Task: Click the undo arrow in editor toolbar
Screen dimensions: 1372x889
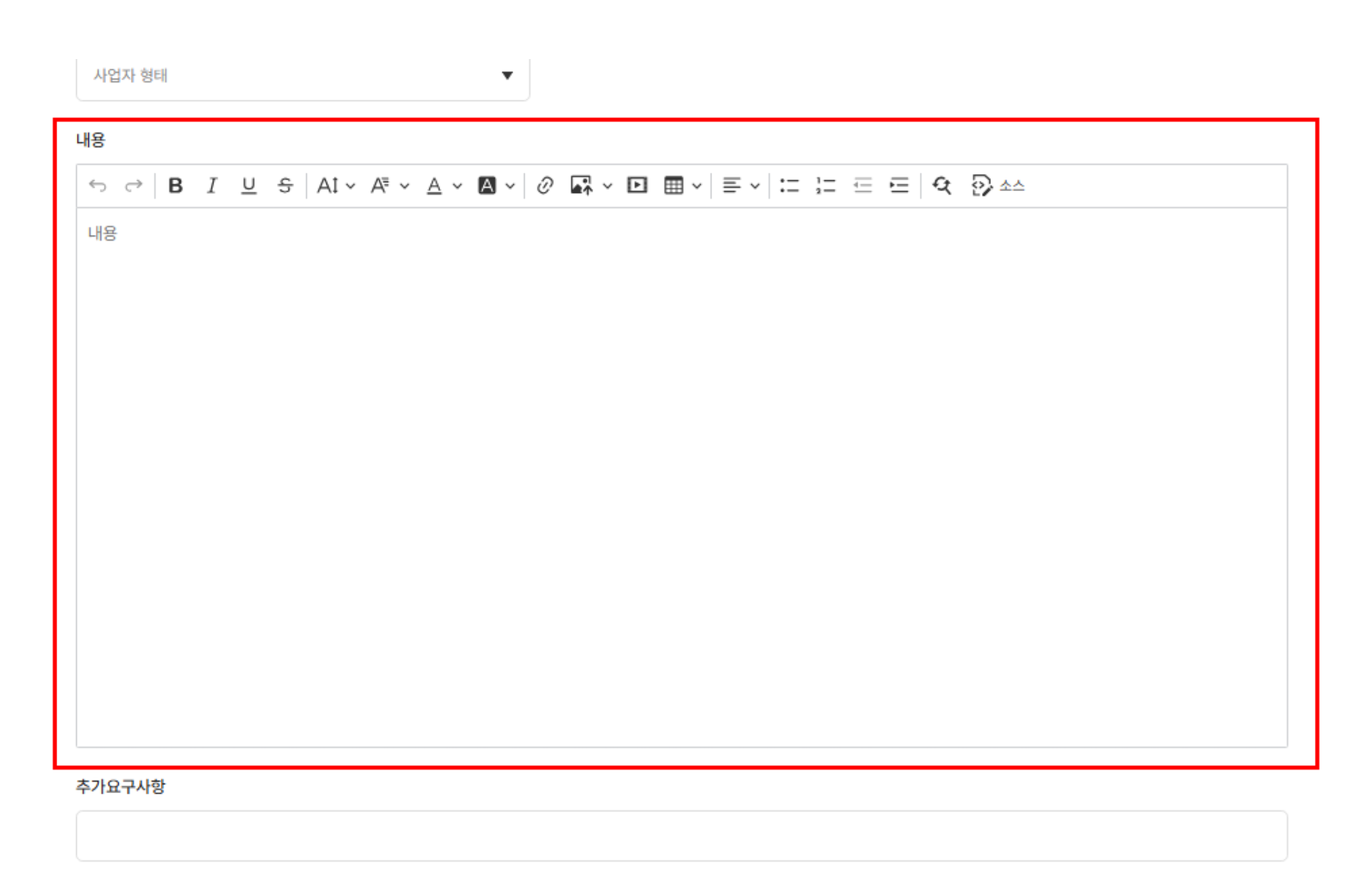Action: pos(98,185)
